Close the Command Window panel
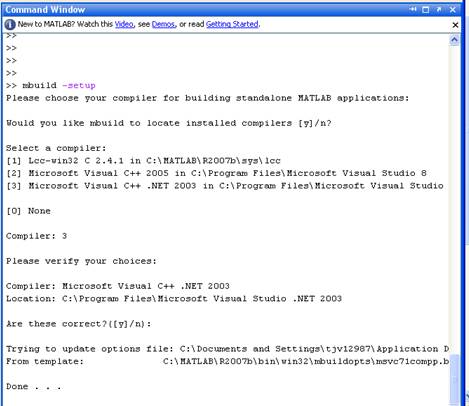The height and width of the screenshot is (406, 469). tap(452, 10)
